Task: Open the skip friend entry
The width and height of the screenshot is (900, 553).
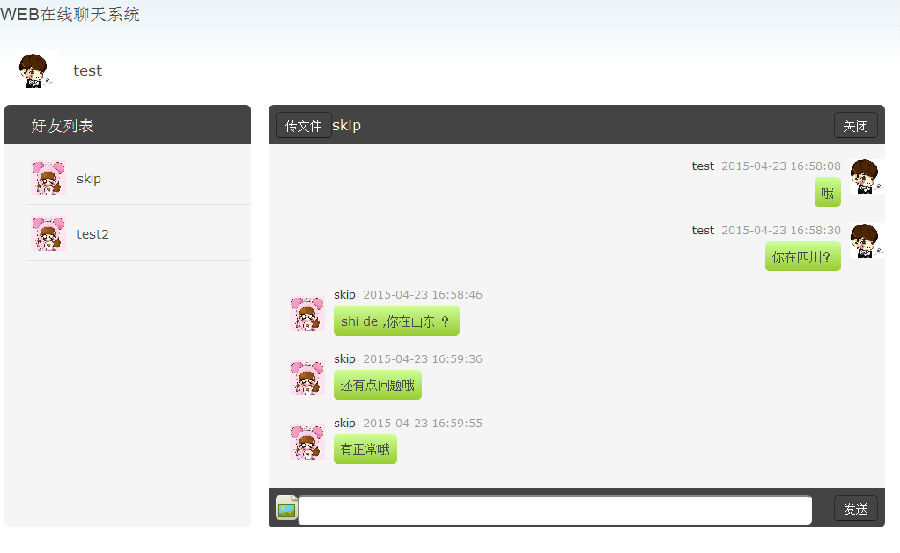Action: (x=138, y=178)
